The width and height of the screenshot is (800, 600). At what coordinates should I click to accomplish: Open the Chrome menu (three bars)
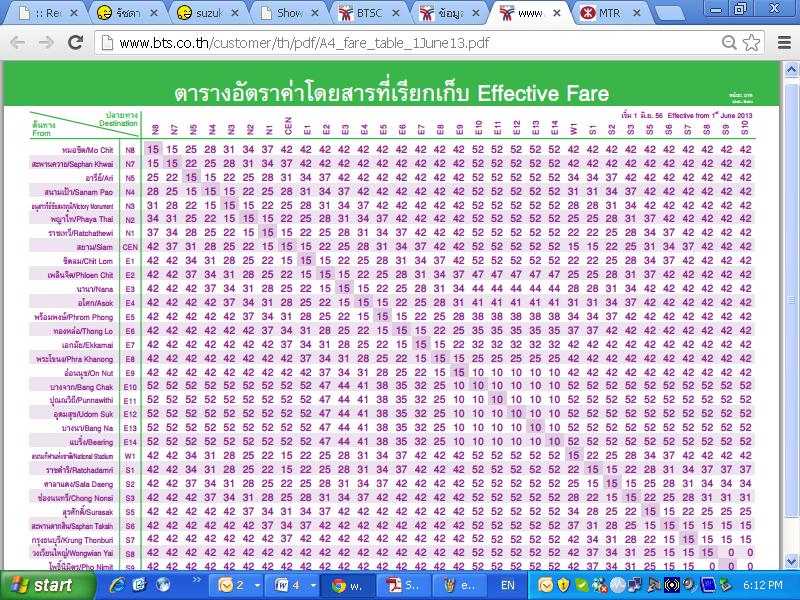click(x=785, y=42)
